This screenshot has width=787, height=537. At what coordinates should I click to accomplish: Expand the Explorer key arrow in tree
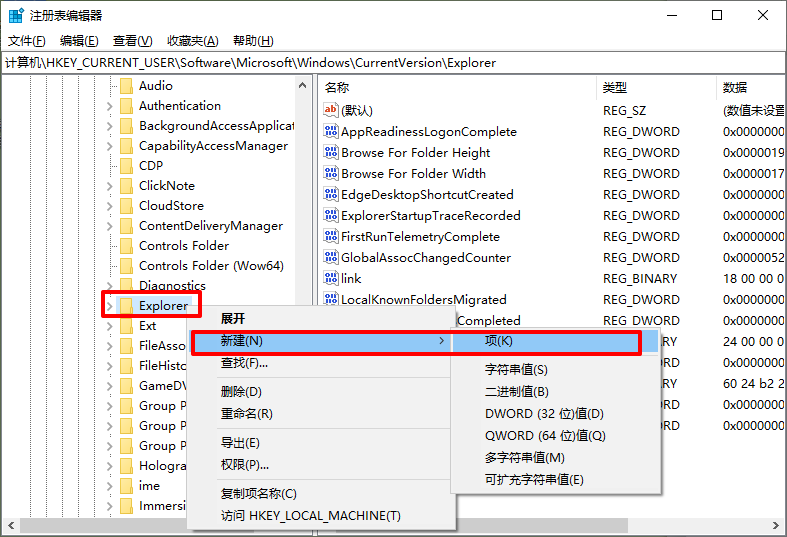[110, 306]
